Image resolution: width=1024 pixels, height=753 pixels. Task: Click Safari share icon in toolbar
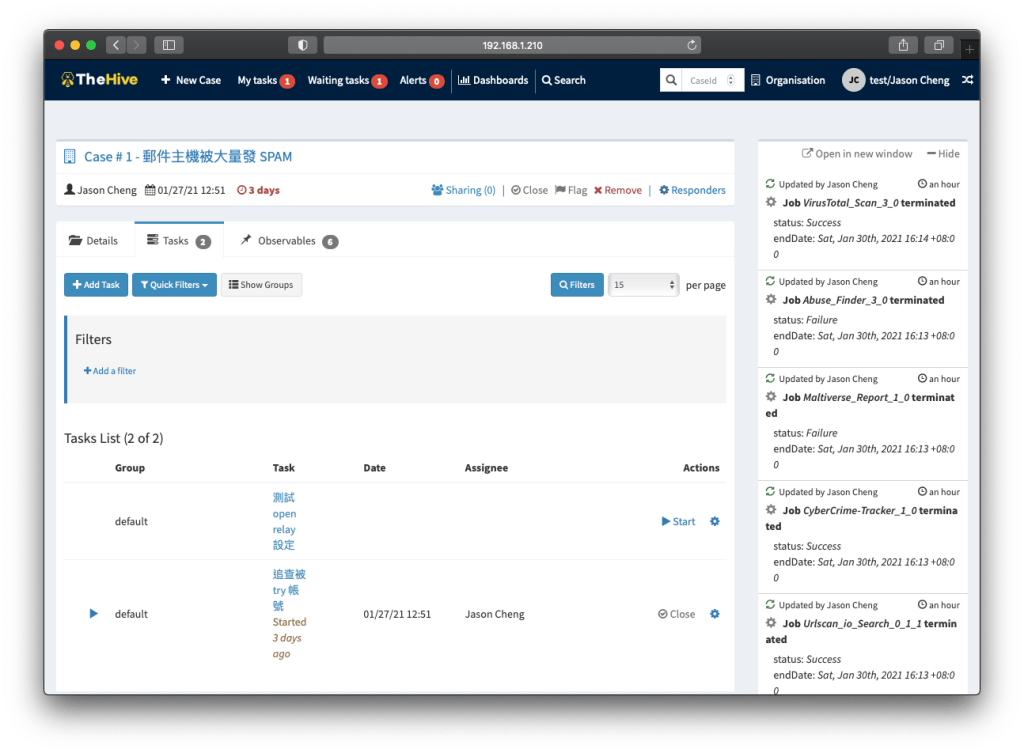pos(903,45)
